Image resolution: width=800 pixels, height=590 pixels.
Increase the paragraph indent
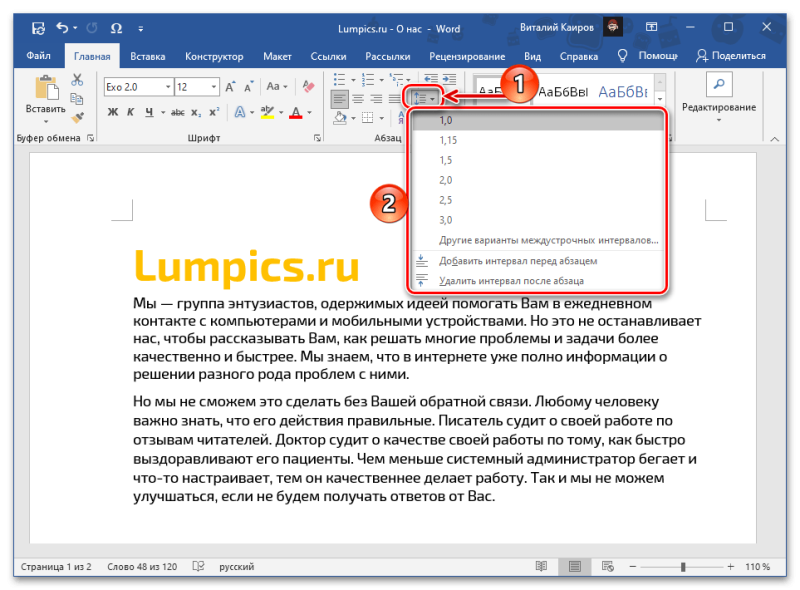449,79
